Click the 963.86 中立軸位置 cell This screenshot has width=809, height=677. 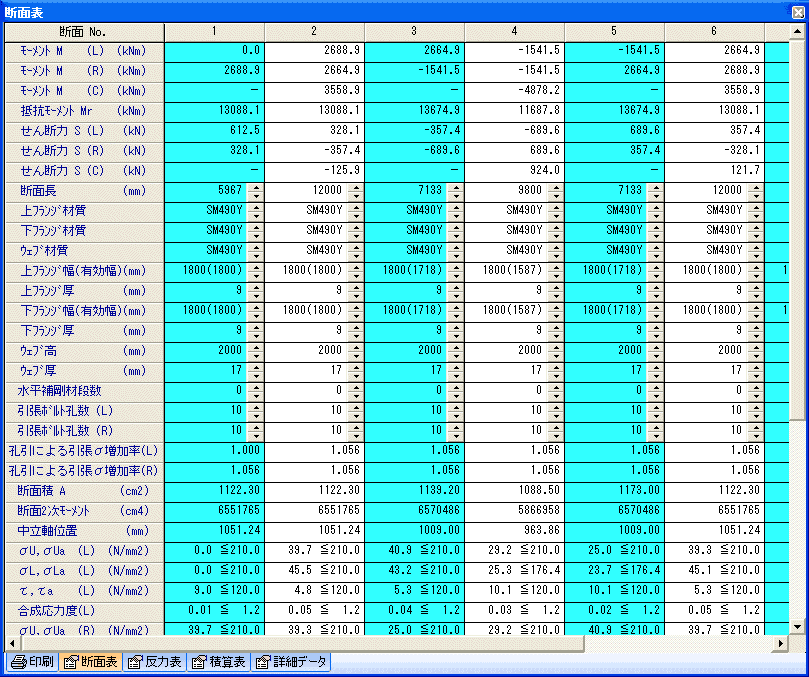[514, 531]
